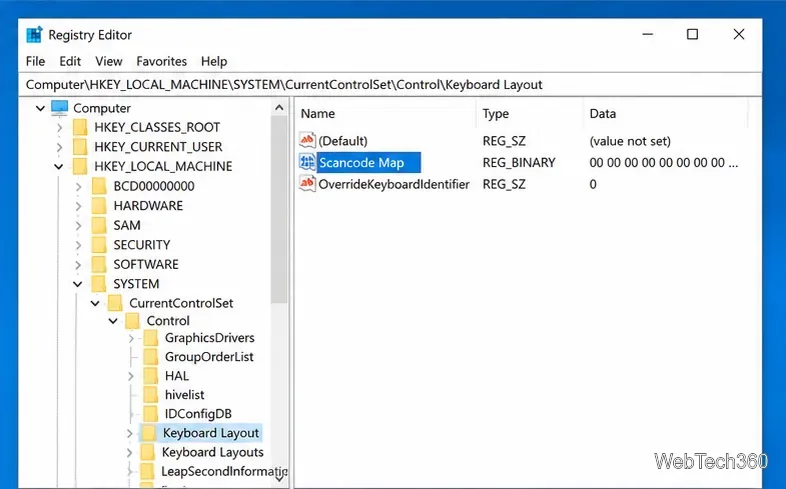Click the SAM folder icon

pos(99,225)
